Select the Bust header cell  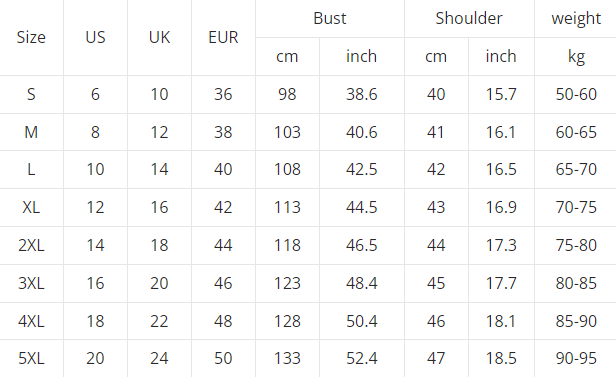(x=330, y=18)
